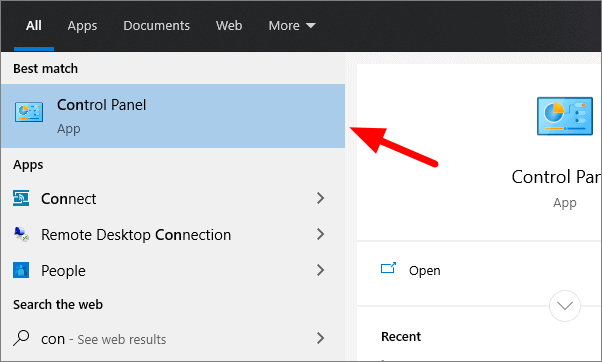Click the Open icon in preview pane
Image resolution: width=602 pixels, height=362 pixels.
tap(388, 268)
